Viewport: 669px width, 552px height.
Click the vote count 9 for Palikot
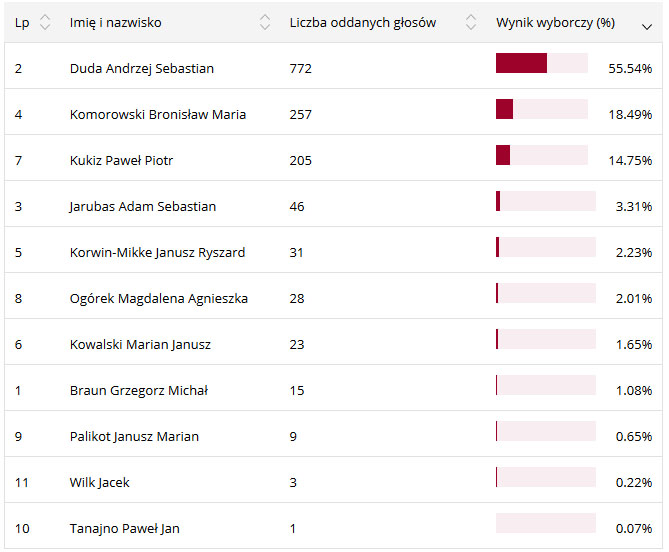(293, 437)
